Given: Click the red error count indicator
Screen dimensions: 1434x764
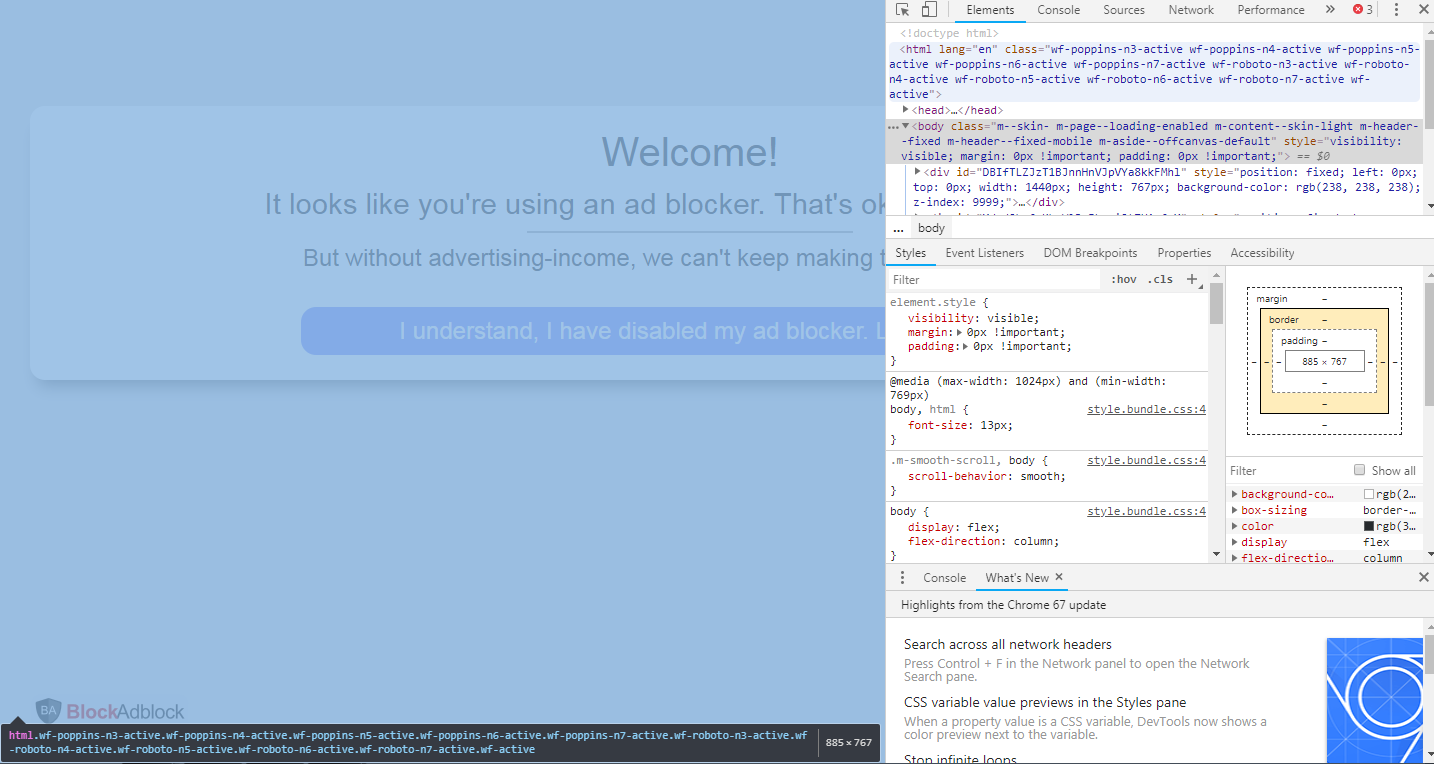Looking at the screenshot, I should click(1363, 10).
